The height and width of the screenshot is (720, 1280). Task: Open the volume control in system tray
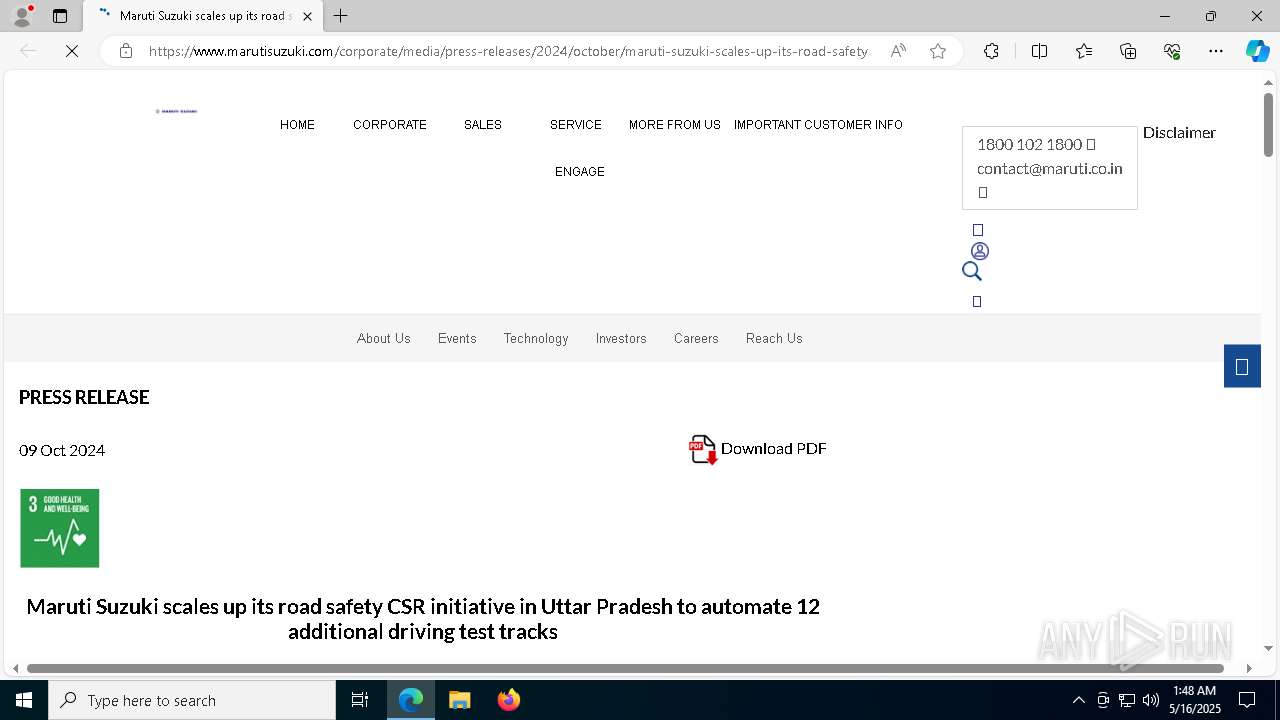[x=1151, y=700]
